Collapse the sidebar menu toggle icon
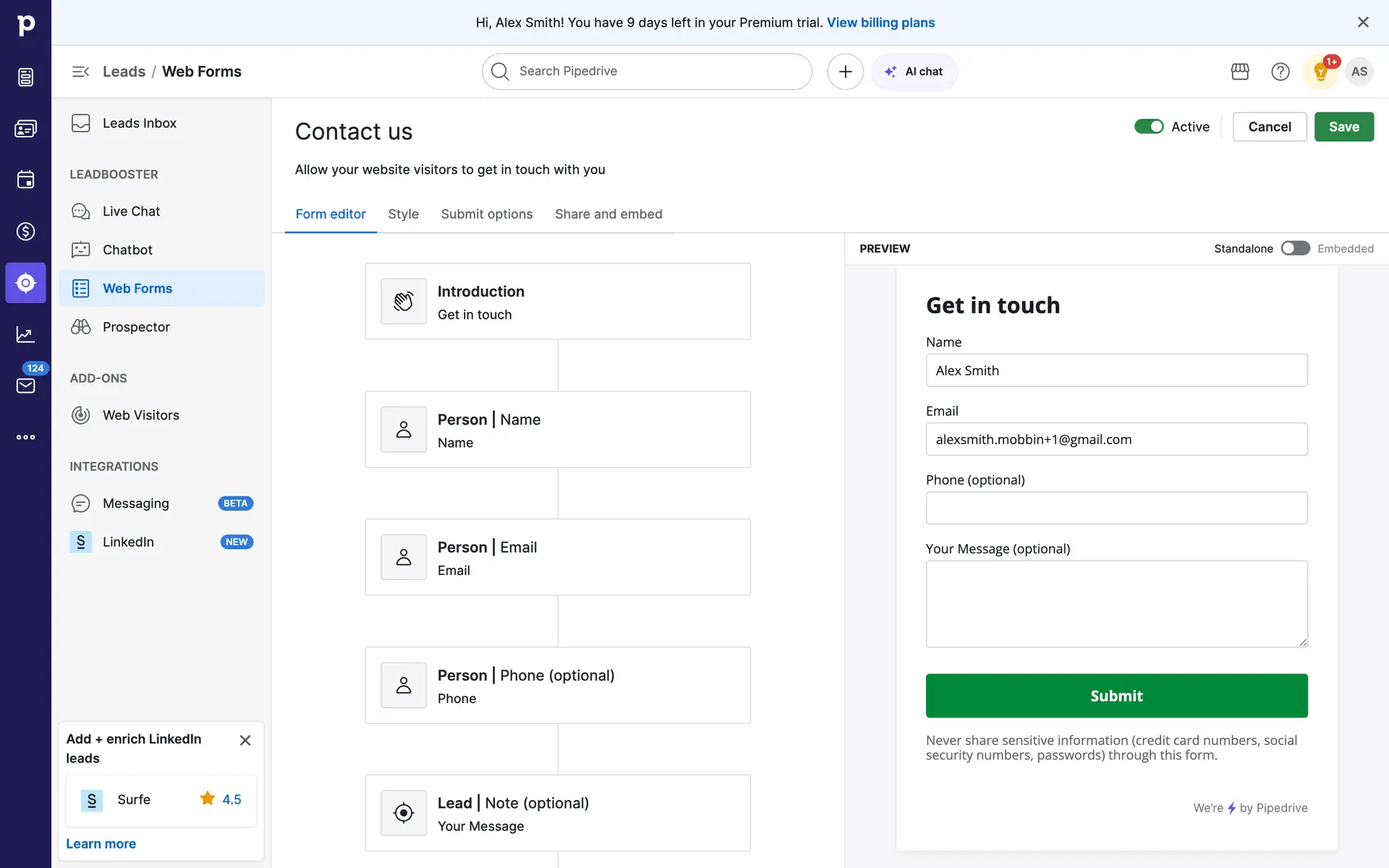Viewport: 1389px width, 868px height. click(80, 72)
